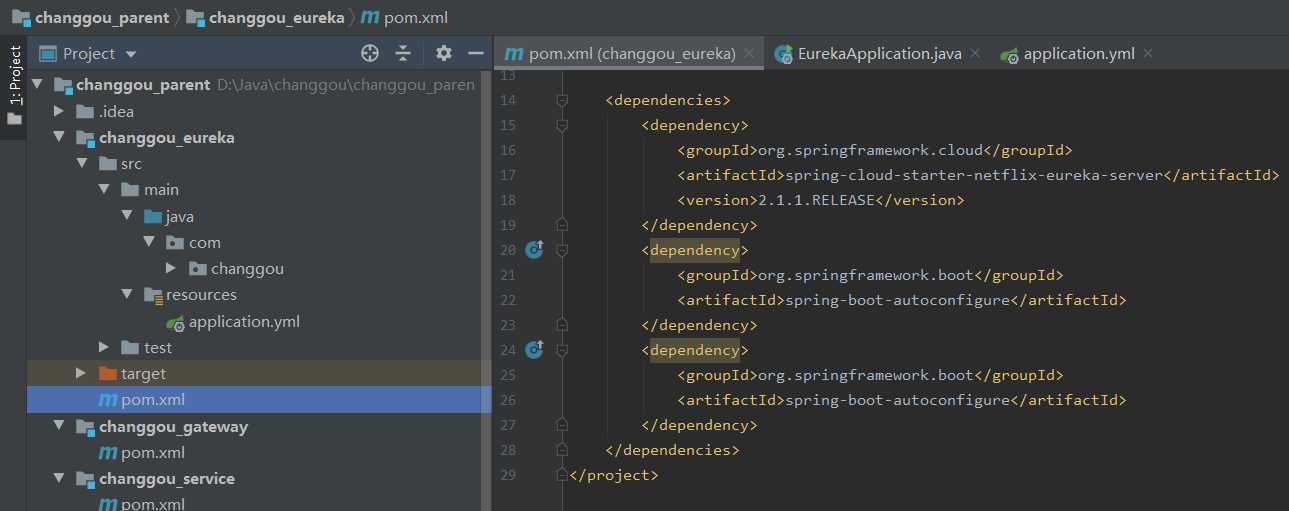
Task: Expand the test folder arrow
Action: pyautogui.click(x=104, y=347)
